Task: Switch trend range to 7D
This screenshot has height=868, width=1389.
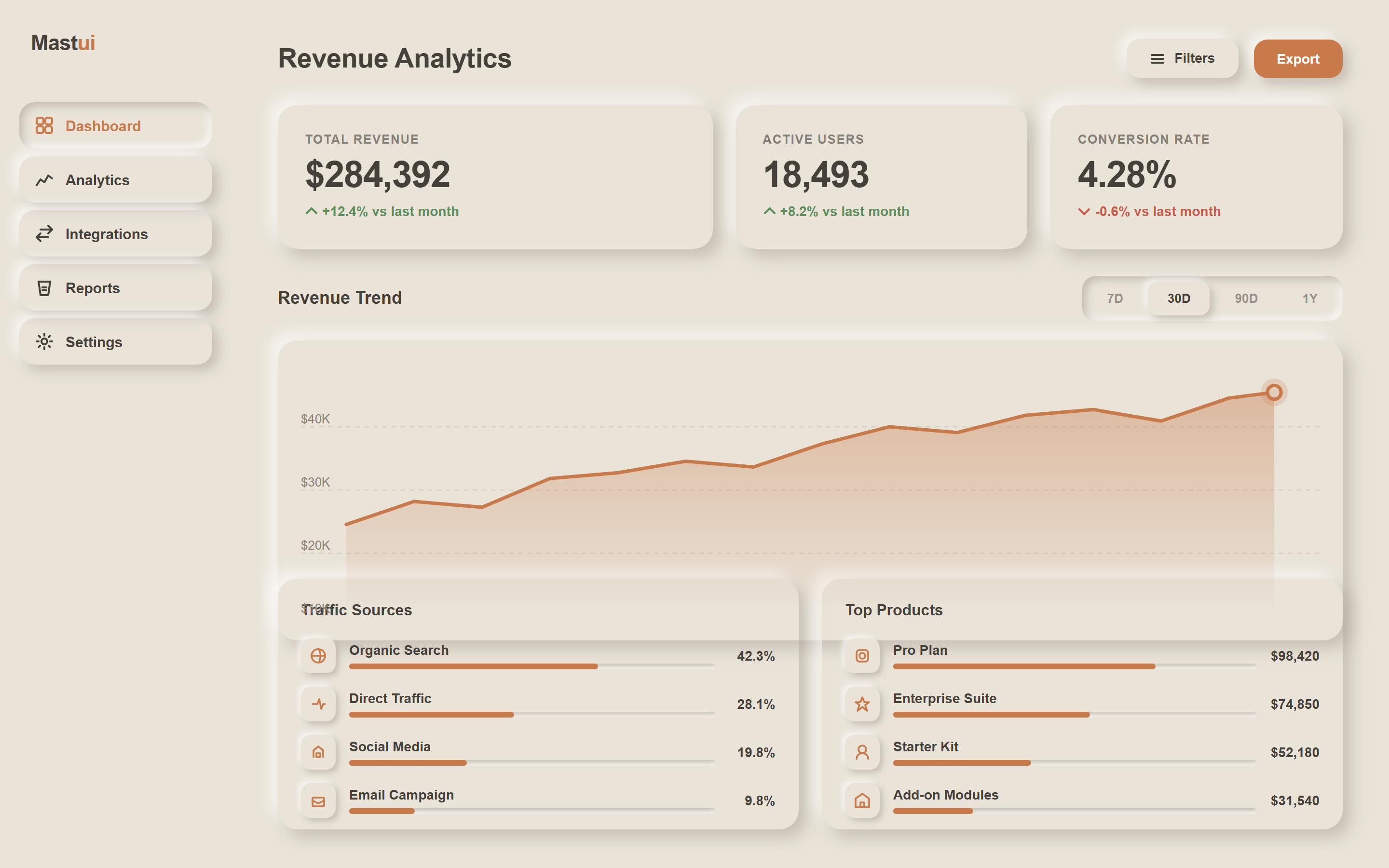Action: pos(1115,298)
